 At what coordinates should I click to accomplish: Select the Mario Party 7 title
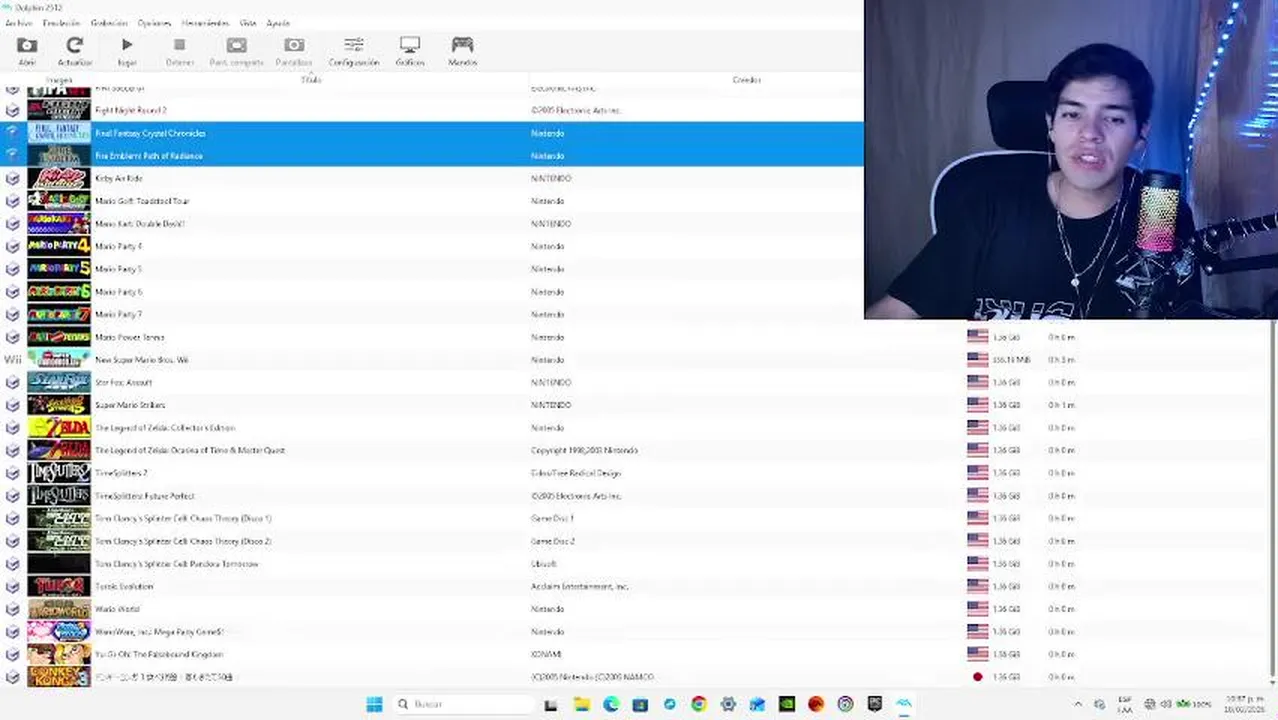pos(118,314)
